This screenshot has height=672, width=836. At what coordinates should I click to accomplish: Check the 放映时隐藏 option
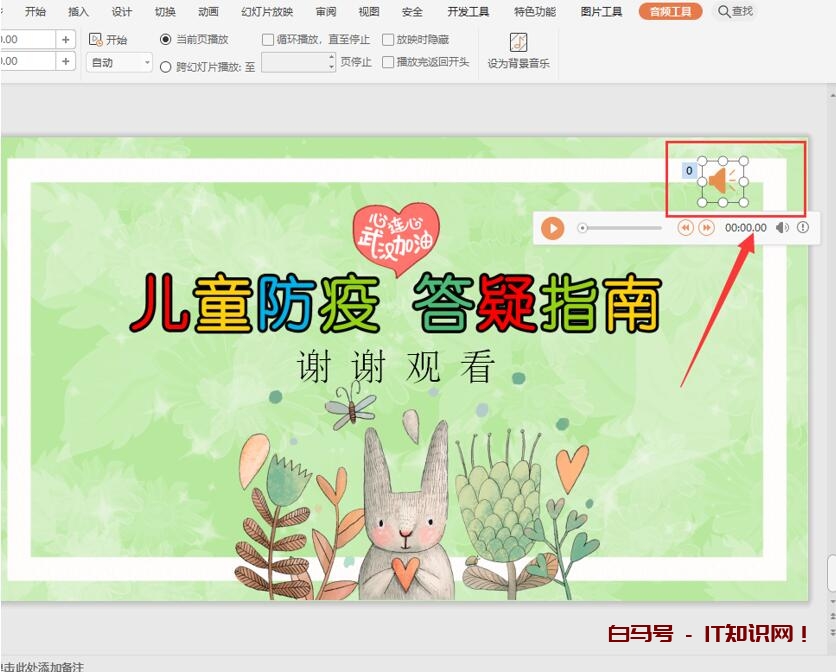pyautogui.click(x=388, y=40)
